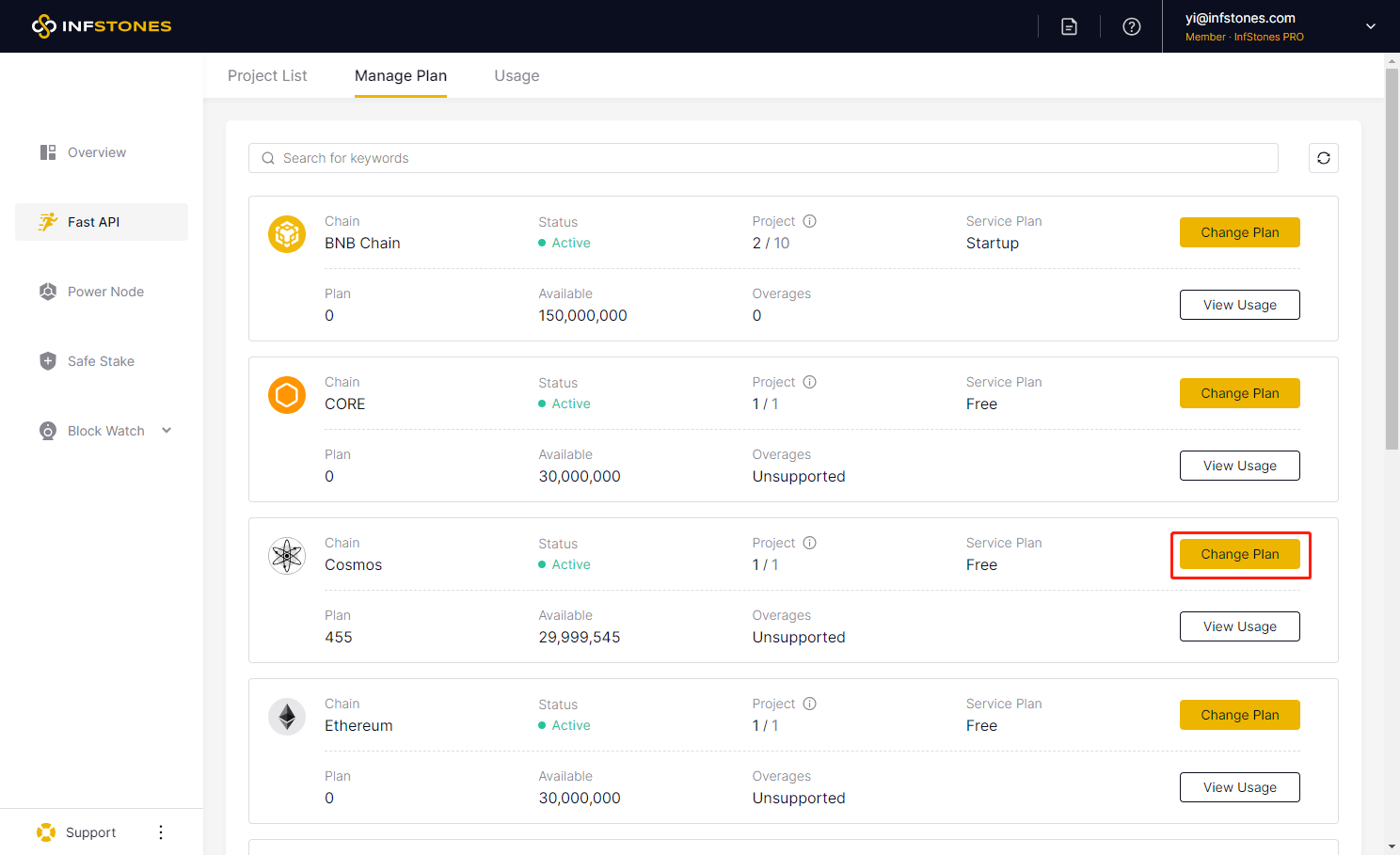Click the Support lifebuoy icon
Screen dimensions: 1400x855
point(46,832)
